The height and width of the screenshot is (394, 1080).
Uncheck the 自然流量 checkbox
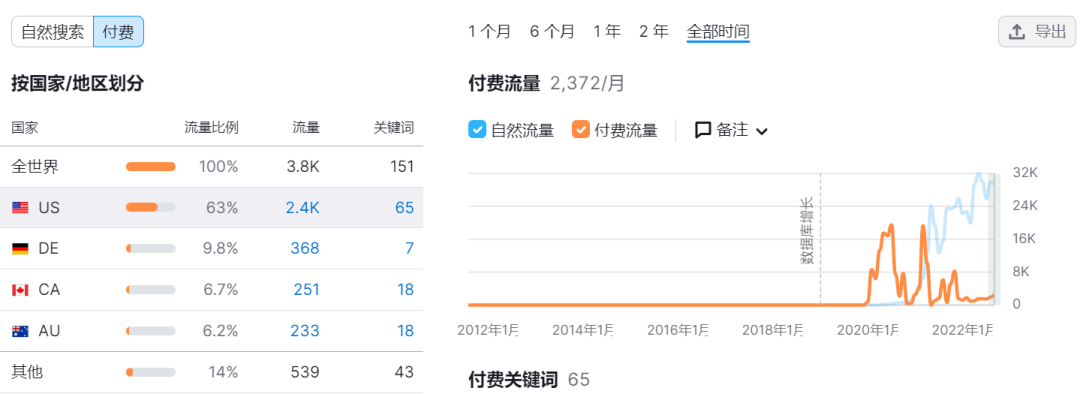477,129
